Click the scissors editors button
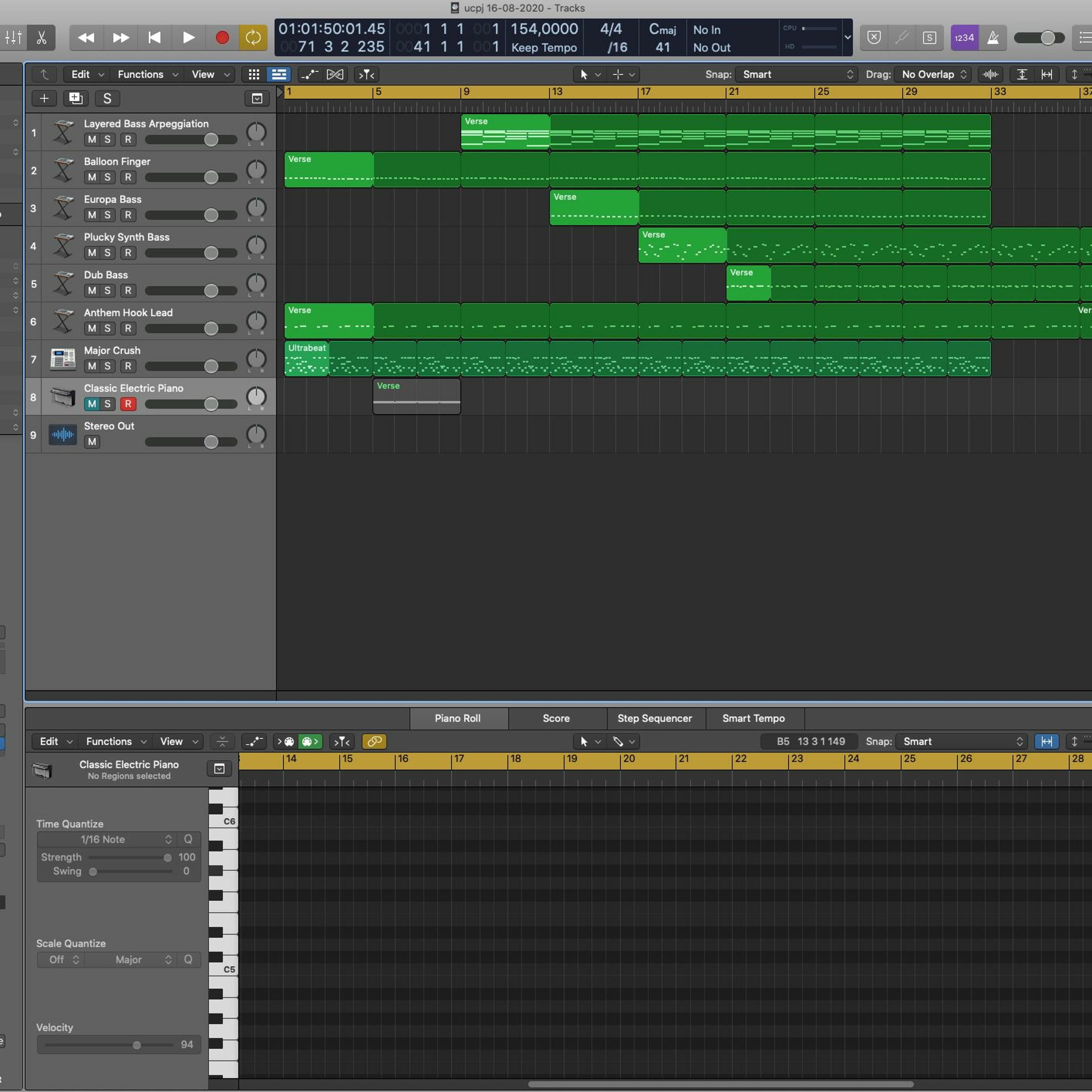 [41, 38]
